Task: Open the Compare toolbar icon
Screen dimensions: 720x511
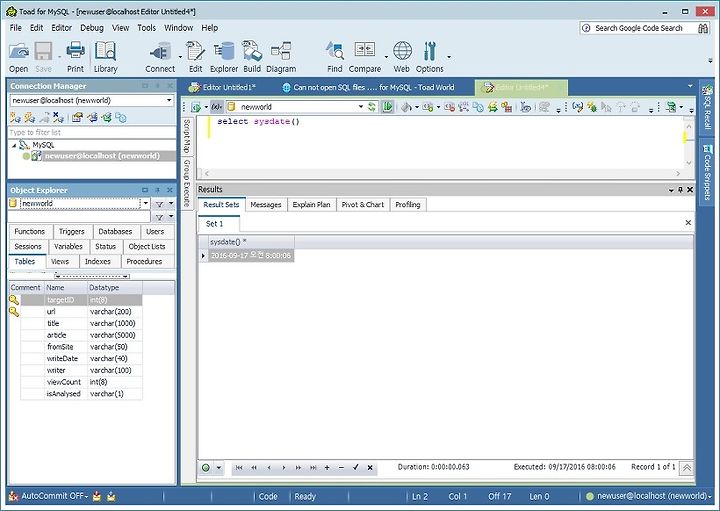Action: (365, 57)
